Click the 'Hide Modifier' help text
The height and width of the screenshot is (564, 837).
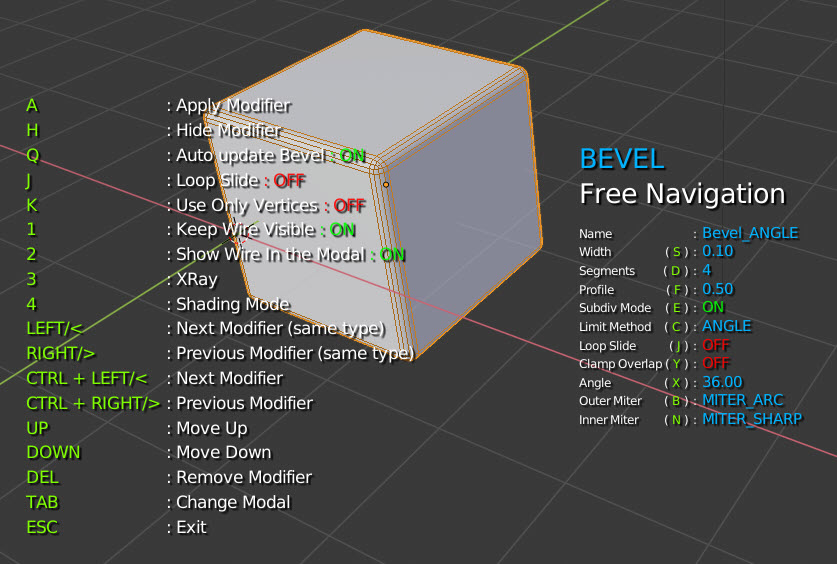pyautogui.click(x=228, y=130)
